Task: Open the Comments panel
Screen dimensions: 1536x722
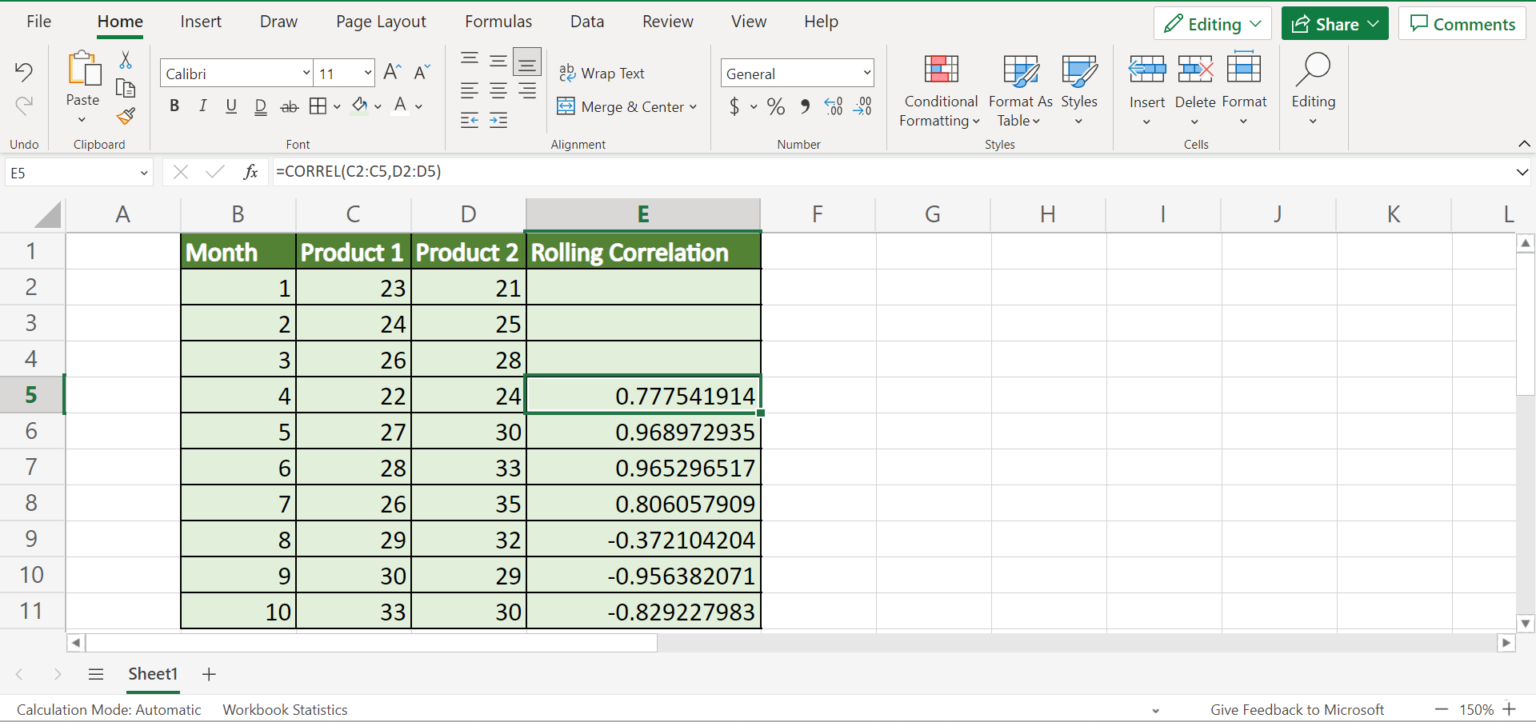Action: pos(1461,22)
